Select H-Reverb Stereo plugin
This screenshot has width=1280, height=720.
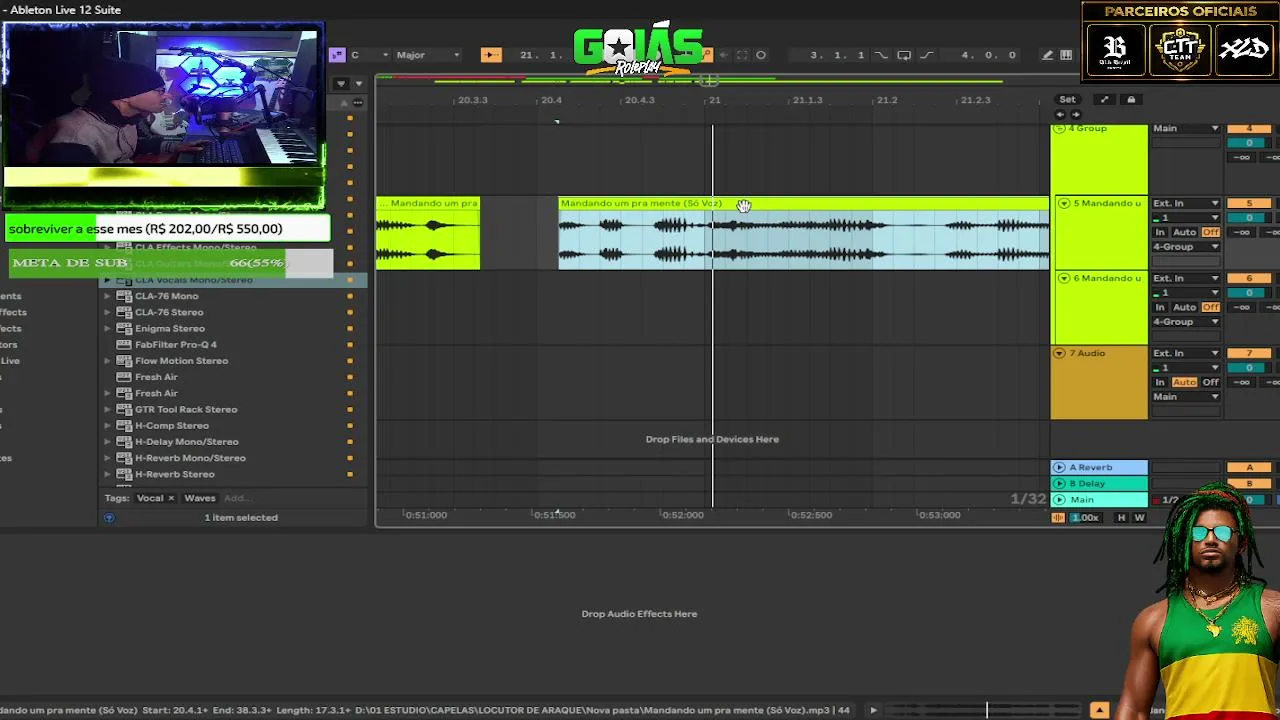(x=175, y=474)
